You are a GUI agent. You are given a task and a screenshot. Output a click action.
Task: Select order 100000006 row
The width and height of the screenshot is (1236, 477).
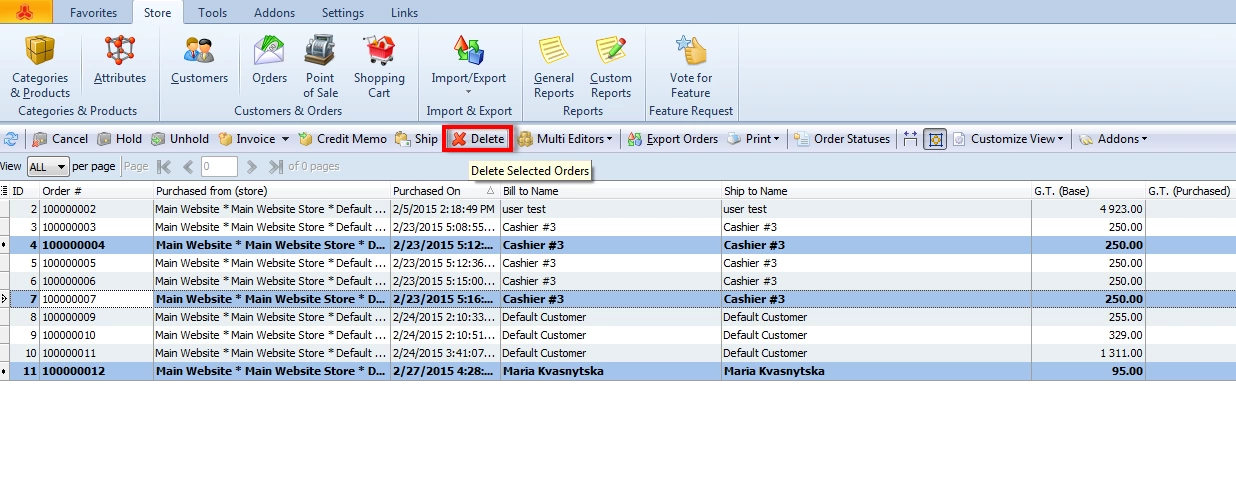618,281
